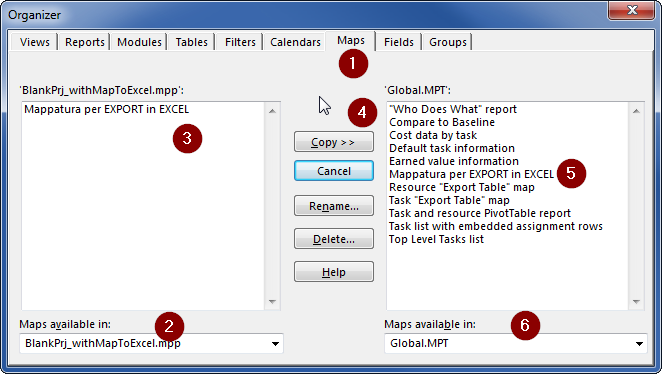Select Resource "Export Table" map
The width and height of the screenshot is (662, 374).
[461, 187]
